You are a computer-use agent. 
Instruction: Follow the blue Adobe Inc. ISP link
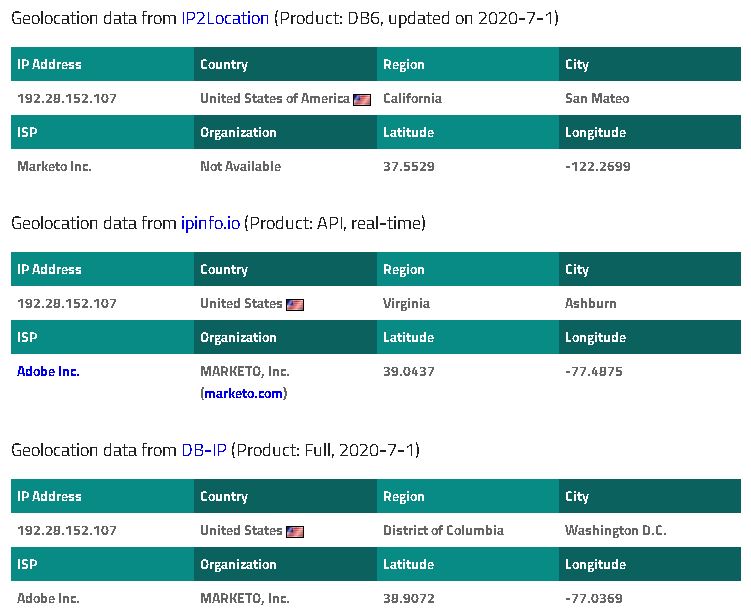[x=48, y=371]
